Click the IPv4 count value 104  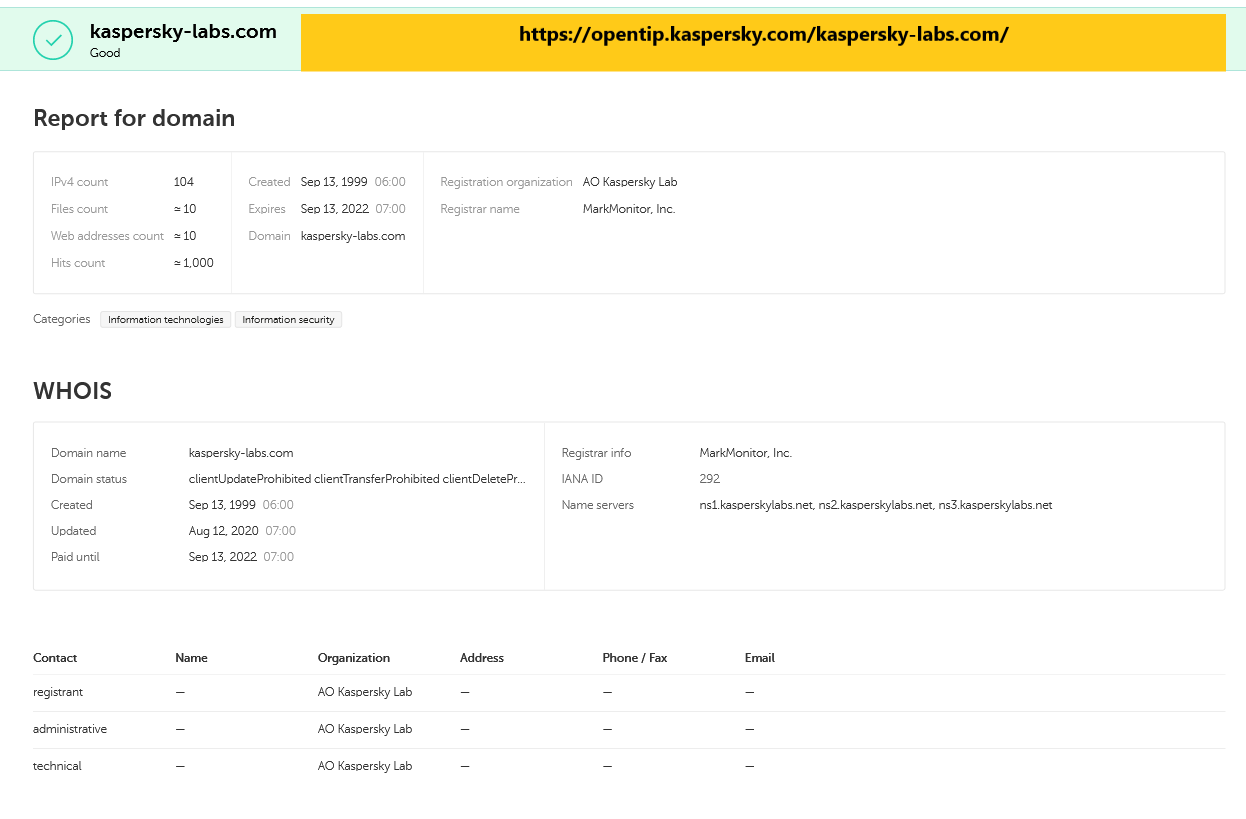tap(184, 182)
